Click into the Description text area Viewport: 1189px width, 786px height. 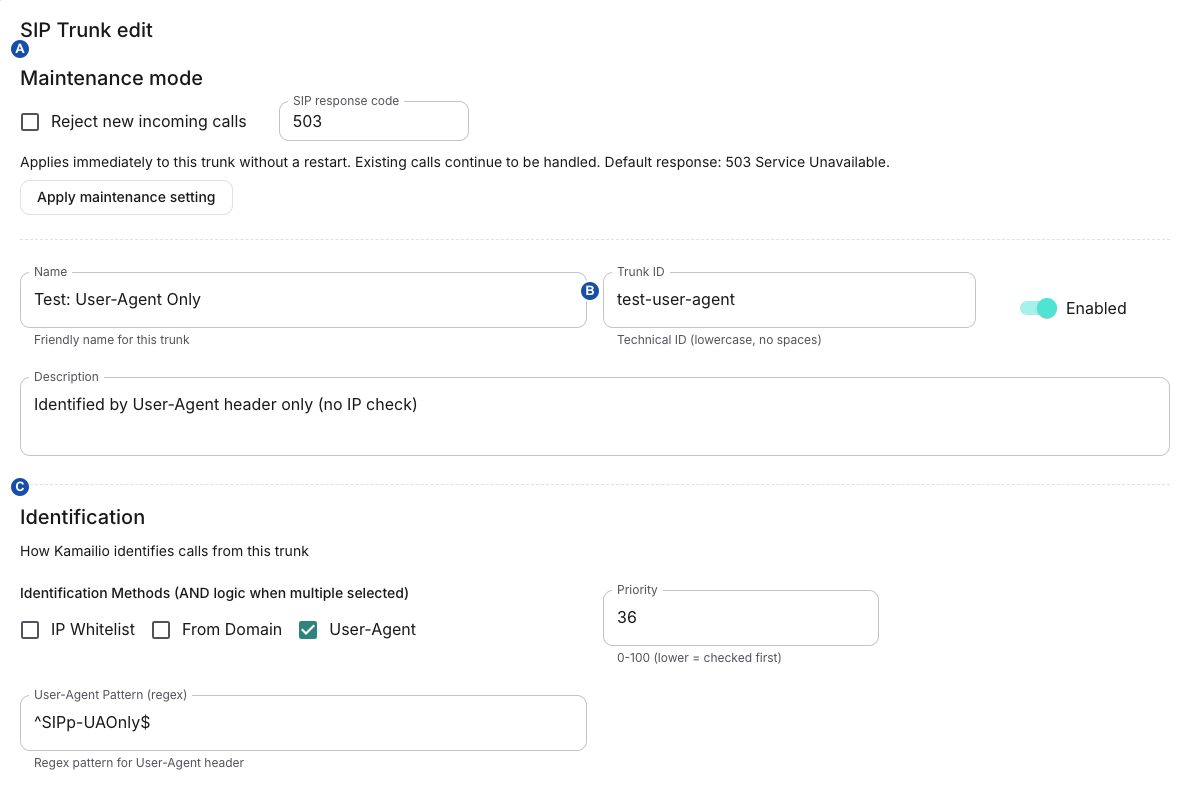(x=594, y=416)
